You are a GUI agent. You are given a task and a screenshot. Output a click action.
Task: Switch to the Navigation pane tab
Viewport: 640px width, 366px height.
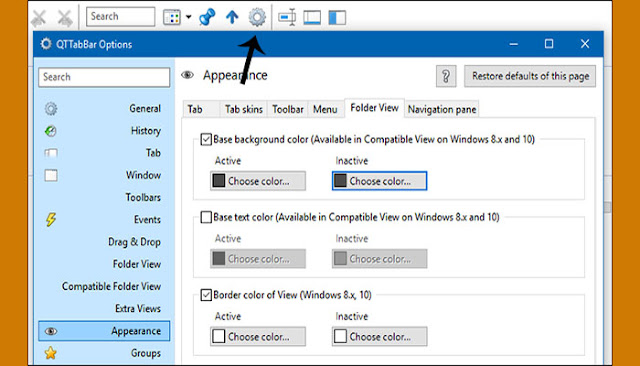click(x=442, y=109)
